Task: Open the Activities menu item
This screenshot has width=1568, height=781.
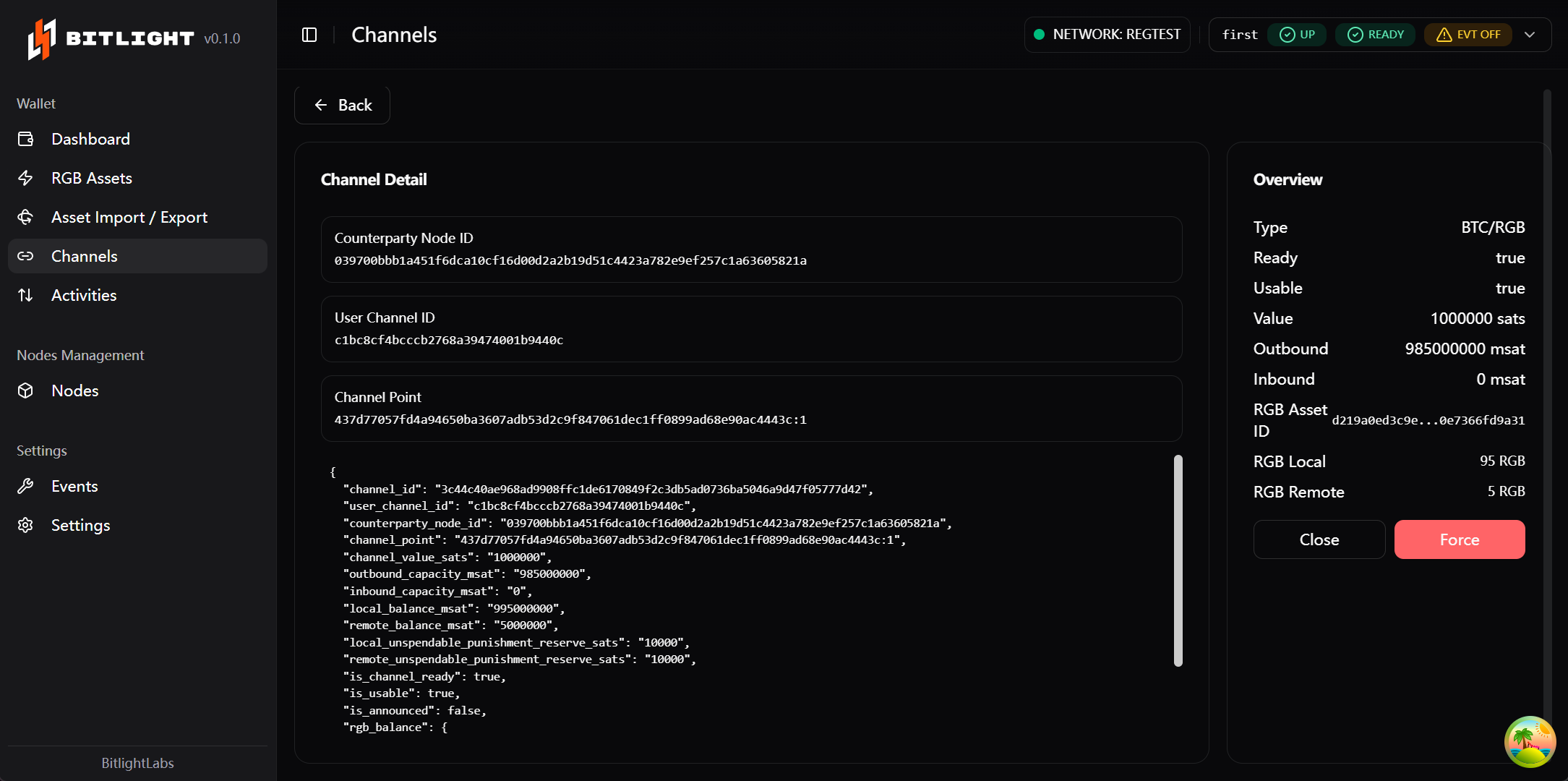Action: [x=84, y=295]
